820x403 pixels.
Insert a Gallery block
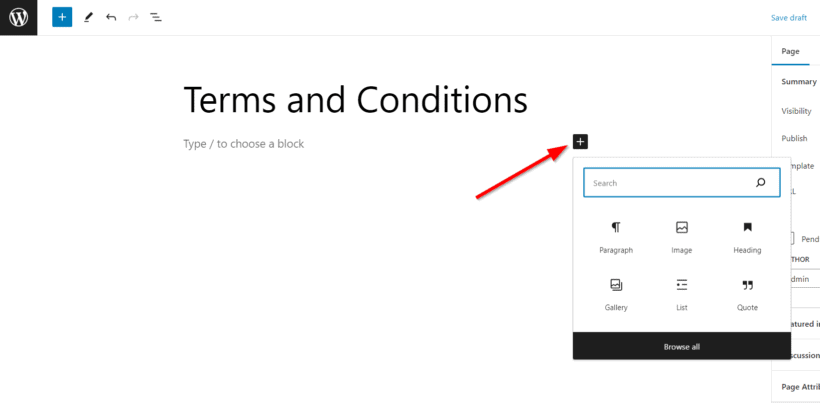(x=616, y=294)
